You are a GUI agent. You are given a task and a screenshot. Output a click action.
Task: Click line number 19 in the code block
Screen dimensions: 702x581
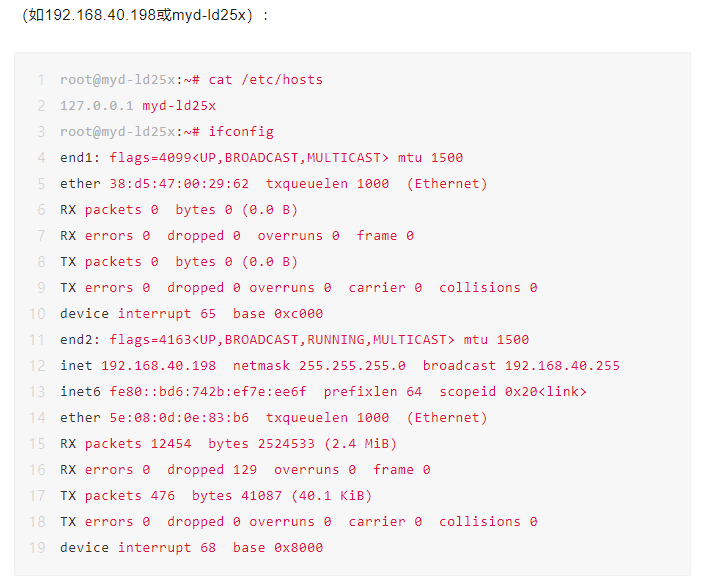37,547
